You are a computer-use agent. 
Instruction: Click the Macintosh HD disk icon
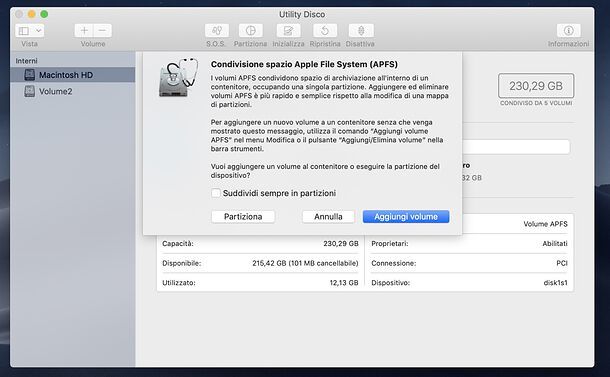30,75
